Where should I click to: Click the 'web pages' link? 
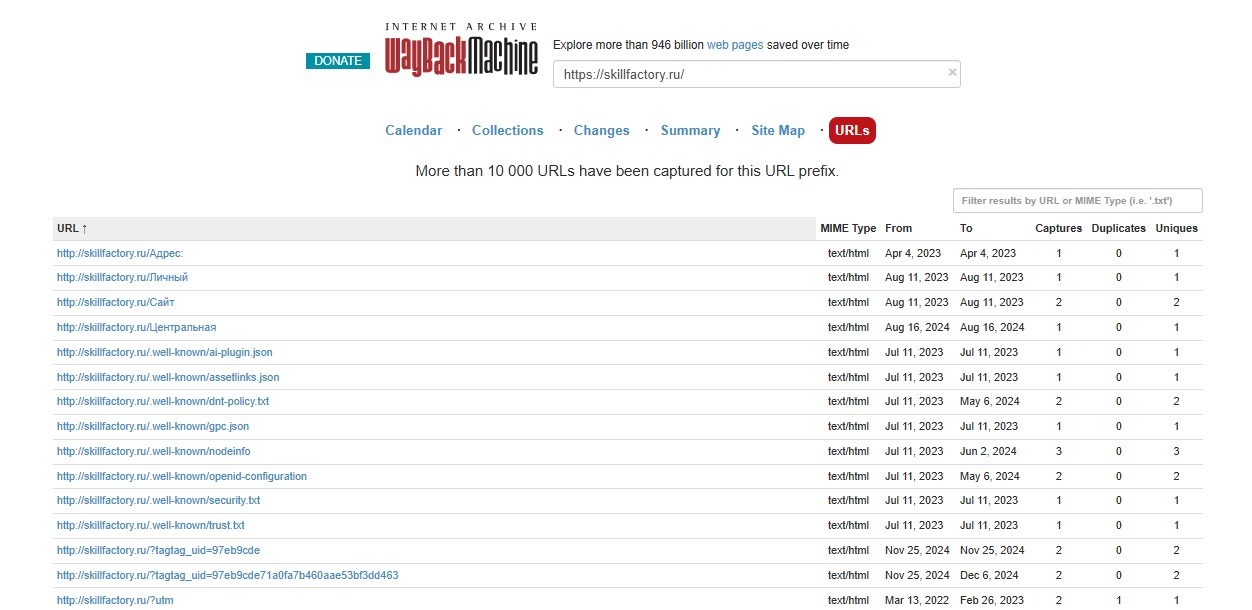coord(735,45)
